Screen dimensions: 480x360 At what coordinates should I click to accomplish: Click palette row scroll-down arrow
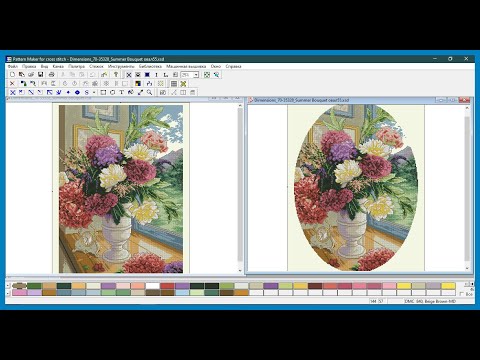pyautogui.click(x=8, y=293)
